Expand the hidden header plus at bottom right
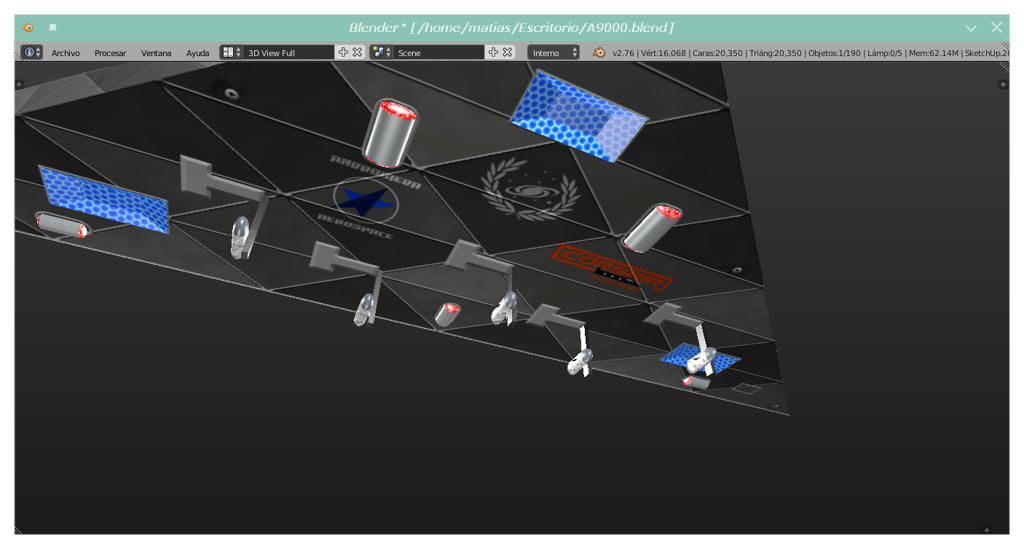Screen dimensions: 1024x549 [986, 529]
